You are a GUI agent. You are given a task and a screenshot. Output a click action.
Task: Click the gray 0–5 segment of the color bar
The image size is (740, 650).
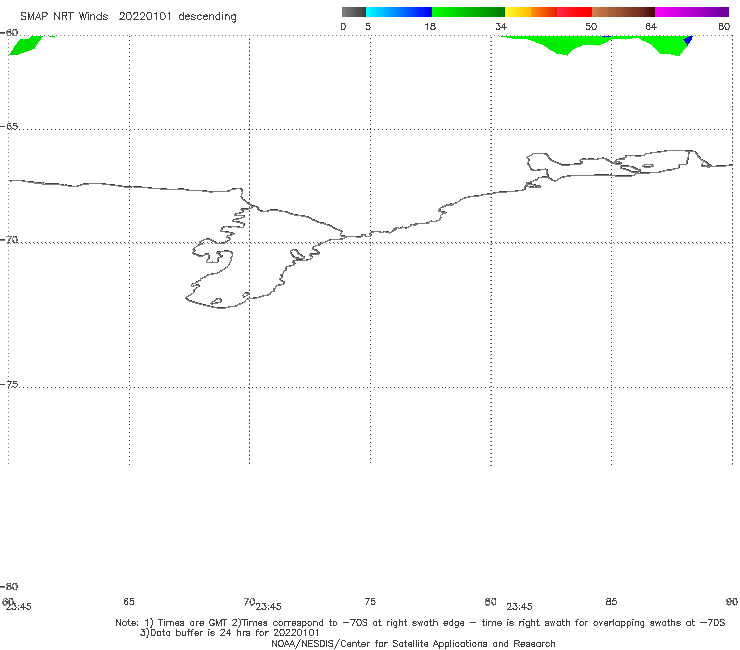[354, 12]
